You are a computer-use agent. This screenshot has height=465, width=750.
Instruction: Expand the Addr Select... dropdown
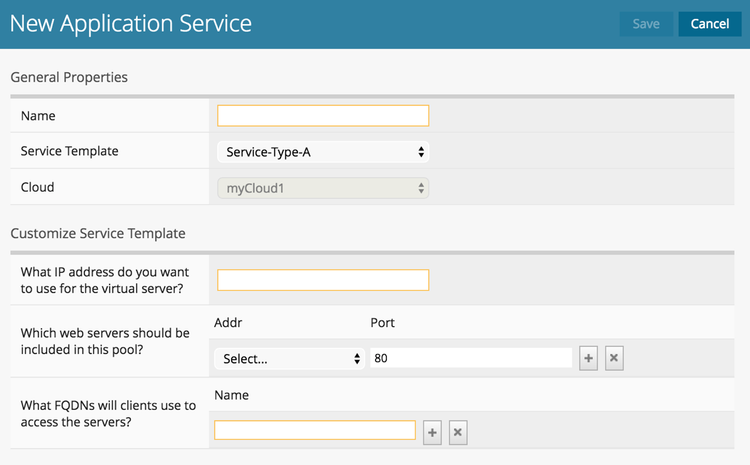pyautogui.click(x=290, y=359)
